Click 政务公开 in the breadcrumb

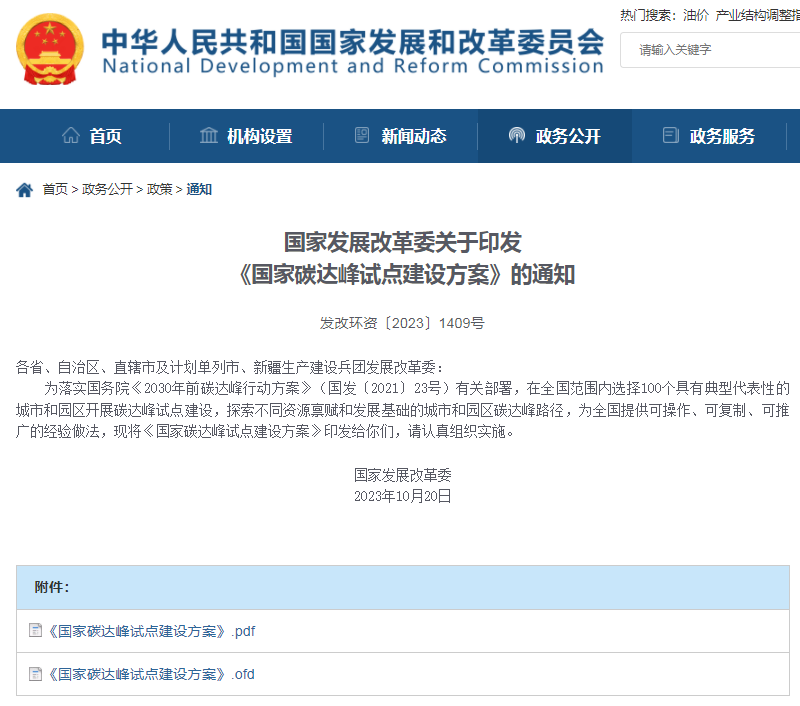click(x=107, y=190)
